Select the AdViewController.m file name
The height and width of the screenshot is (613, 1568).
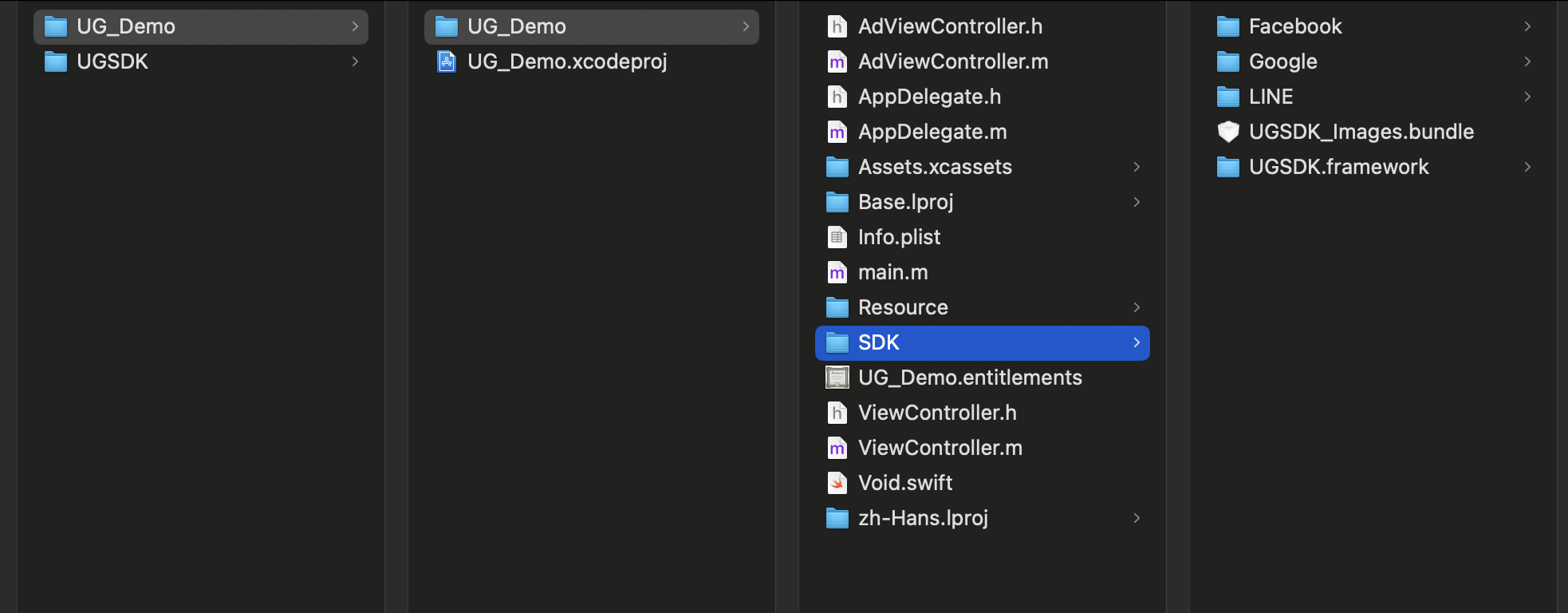point(953,61)
